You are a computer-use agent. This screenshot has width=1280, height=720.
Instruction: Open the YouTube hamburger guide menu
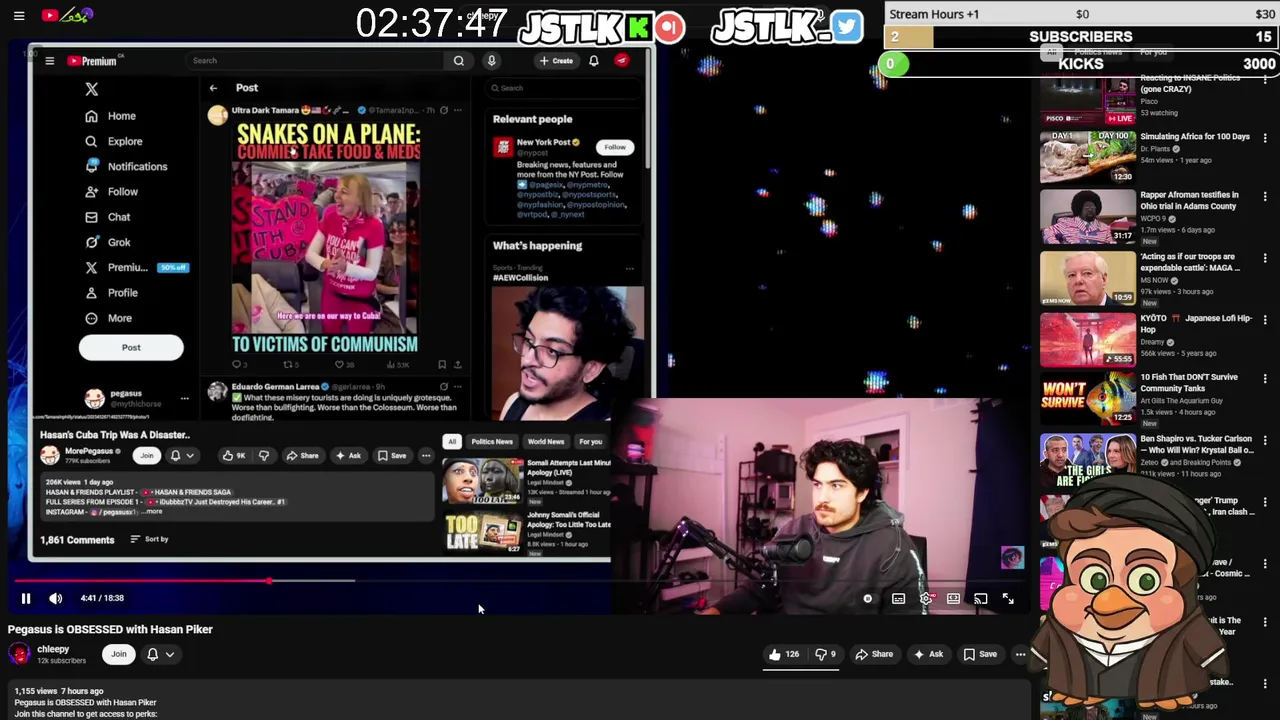click(19, 16)
